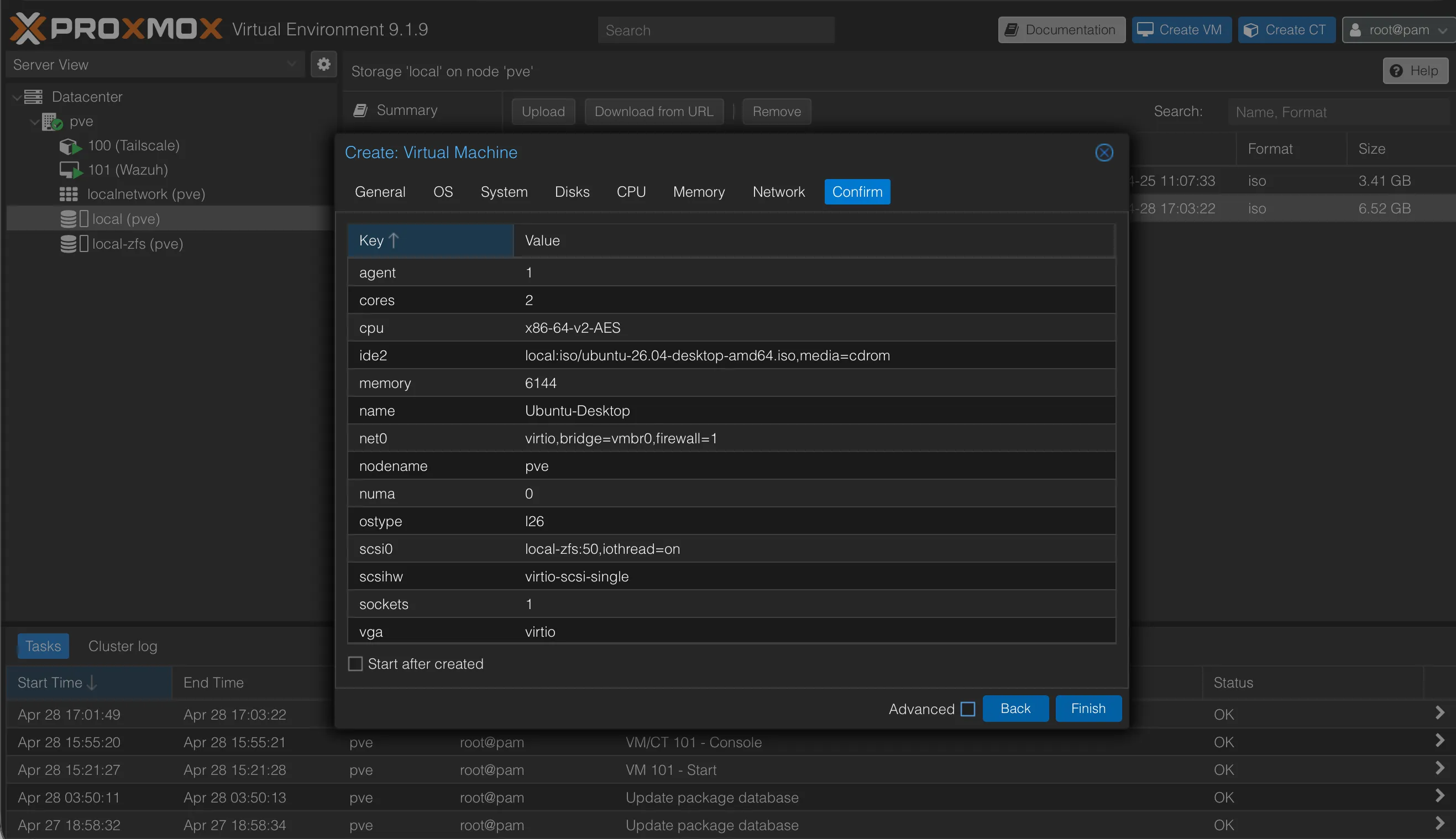Sort by the End Time column header
The height and width of the screenshot is (839, 1456).
coord(253,683)
